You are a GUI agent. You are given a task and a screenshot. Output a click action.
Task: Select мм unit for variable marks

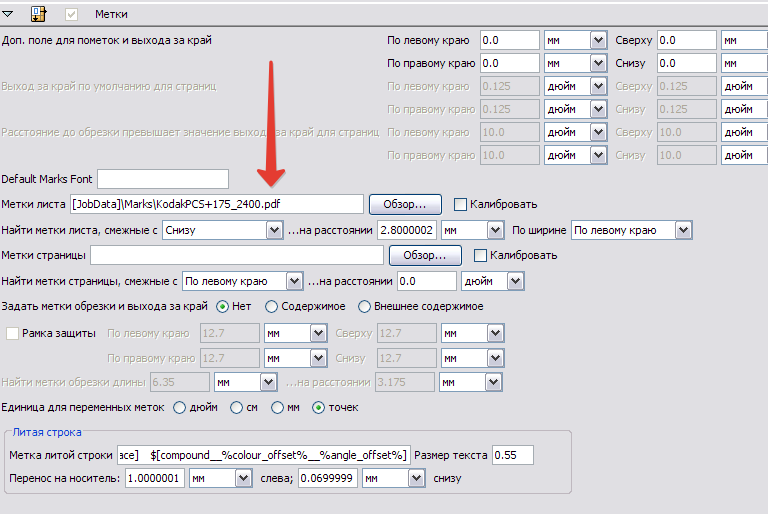coord(277,408)
